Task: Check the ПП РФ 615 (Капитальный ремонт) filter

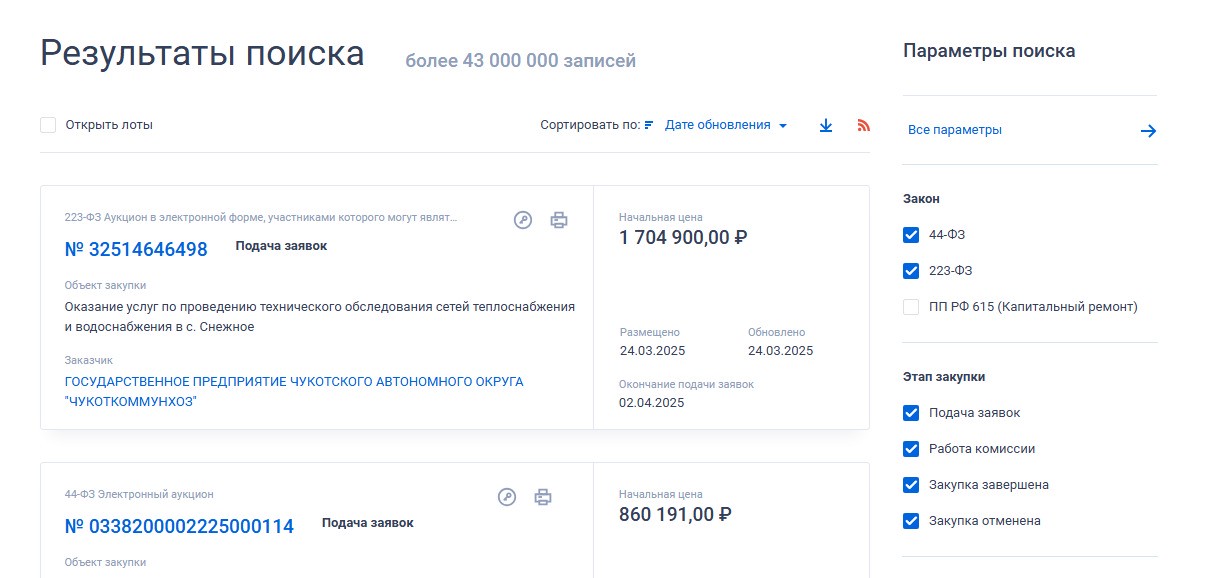Action: (x=911, y=307)
